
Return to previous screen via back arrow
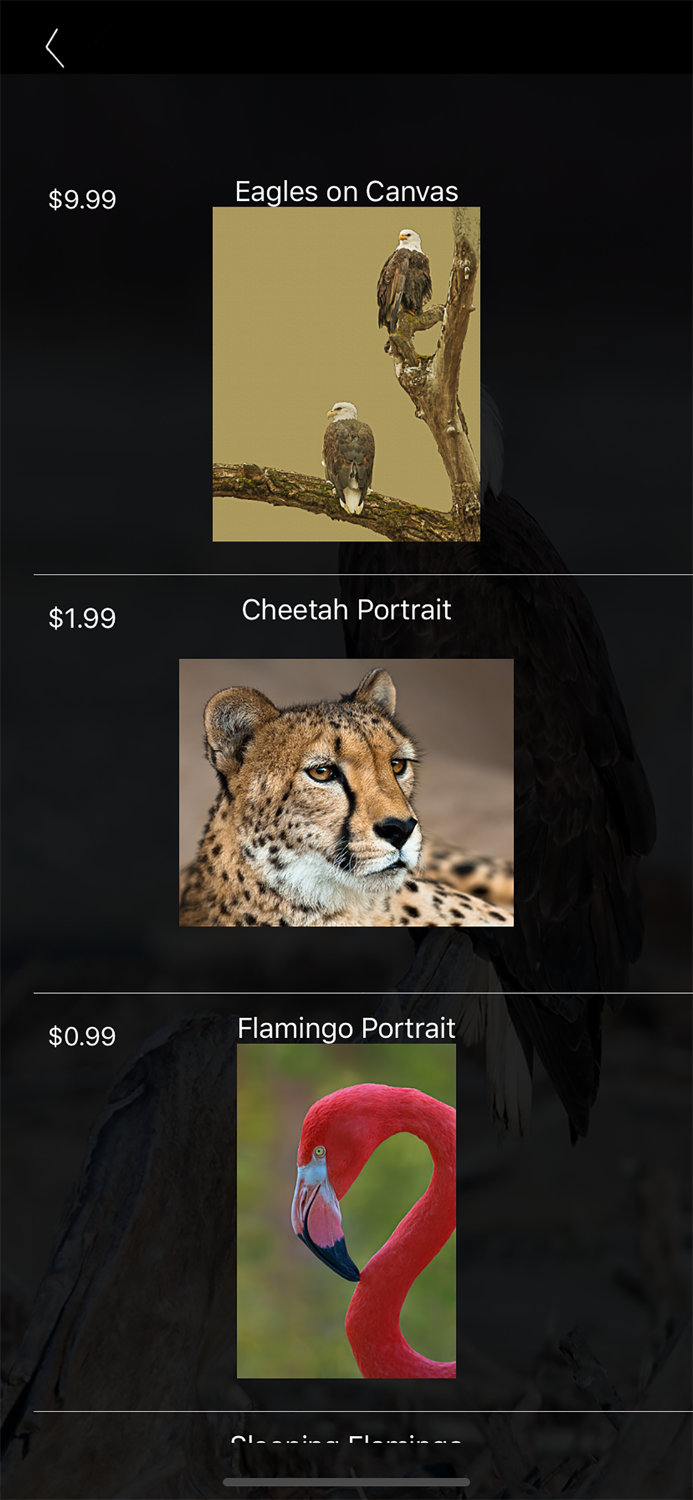55,45
